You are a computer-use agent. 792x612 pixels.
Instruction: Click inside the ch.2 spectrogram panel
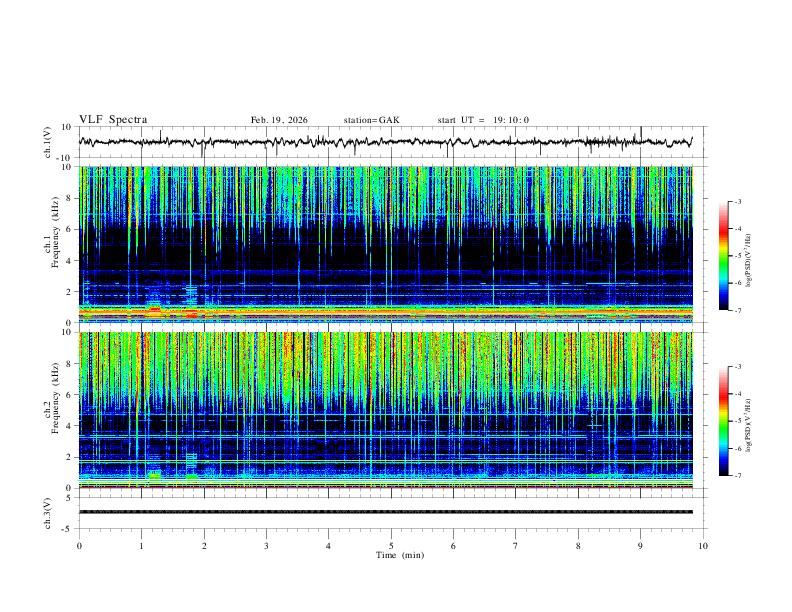pos(385,410)
